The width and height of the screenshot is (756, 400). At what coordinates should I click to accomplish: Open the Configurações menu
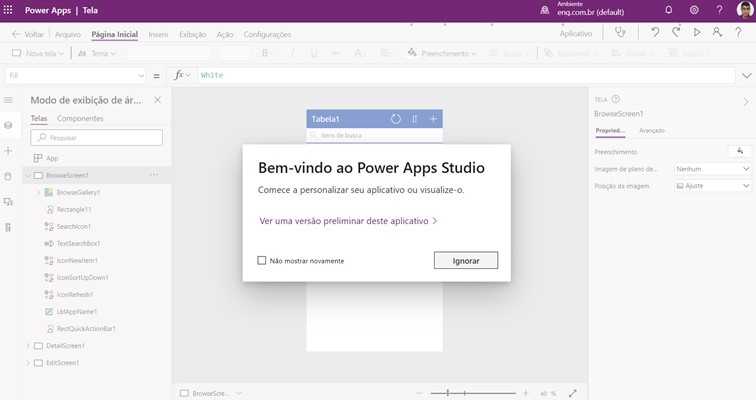coord(267,34)
